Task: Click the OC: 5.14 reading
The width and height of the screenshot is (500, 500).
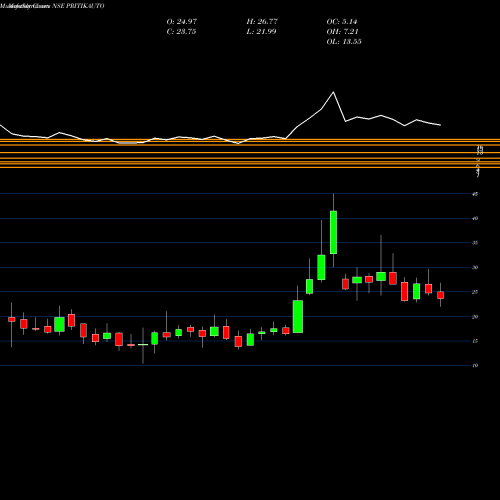Action: pos(342,22)
